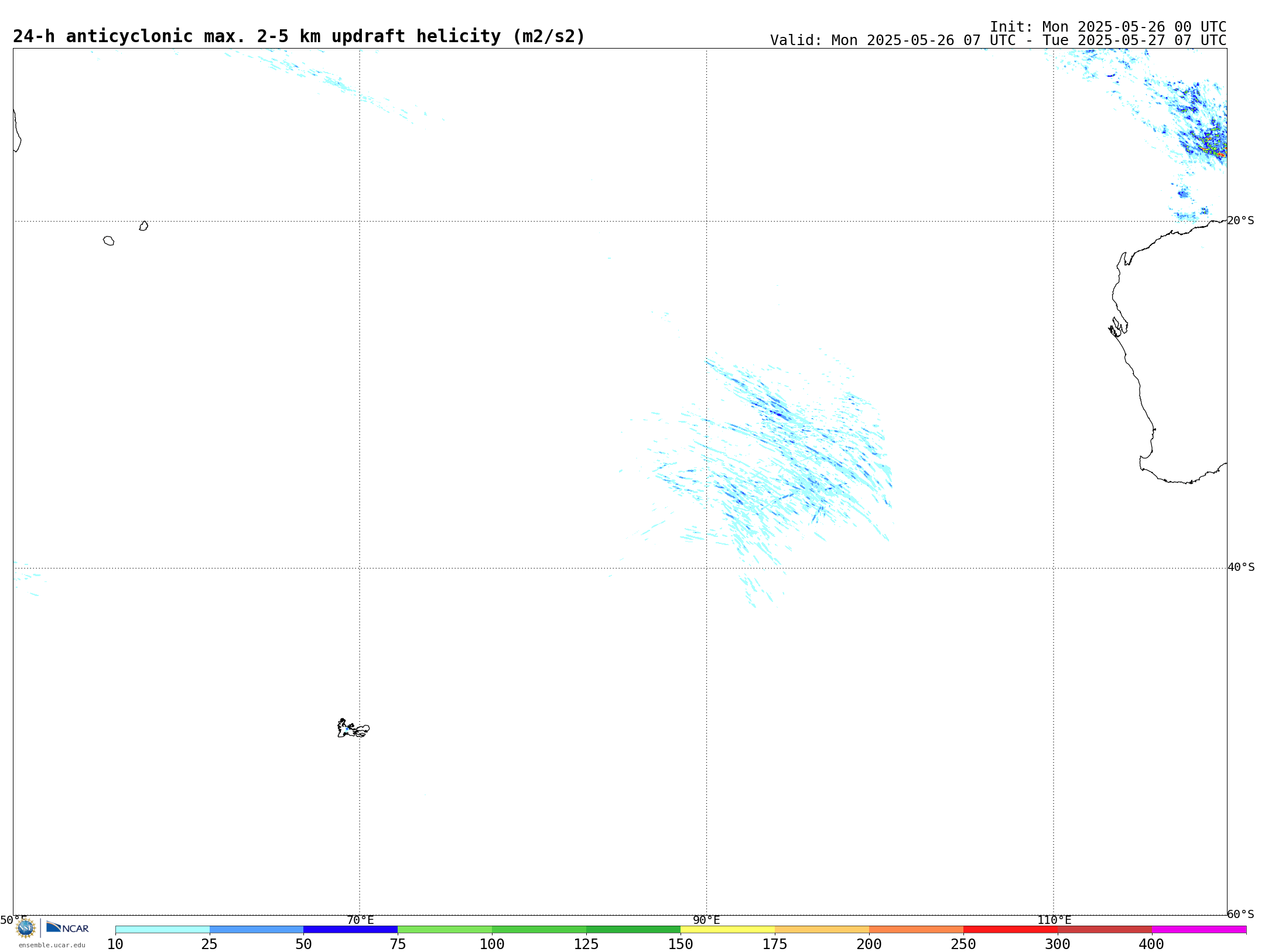Click the Mauritius island outline near 20°S
Screen dimensions: 1265x952
click(144, 226)
